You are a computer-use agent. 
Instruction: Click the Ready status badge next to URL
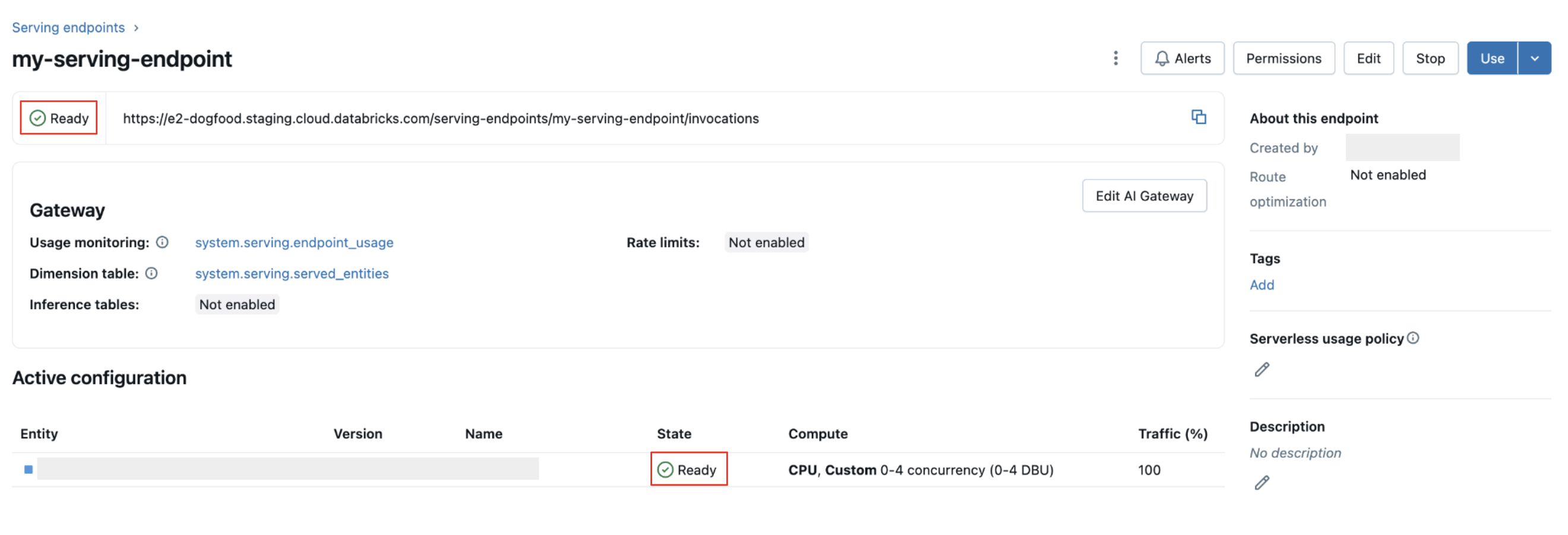click(x=58, y=118)
